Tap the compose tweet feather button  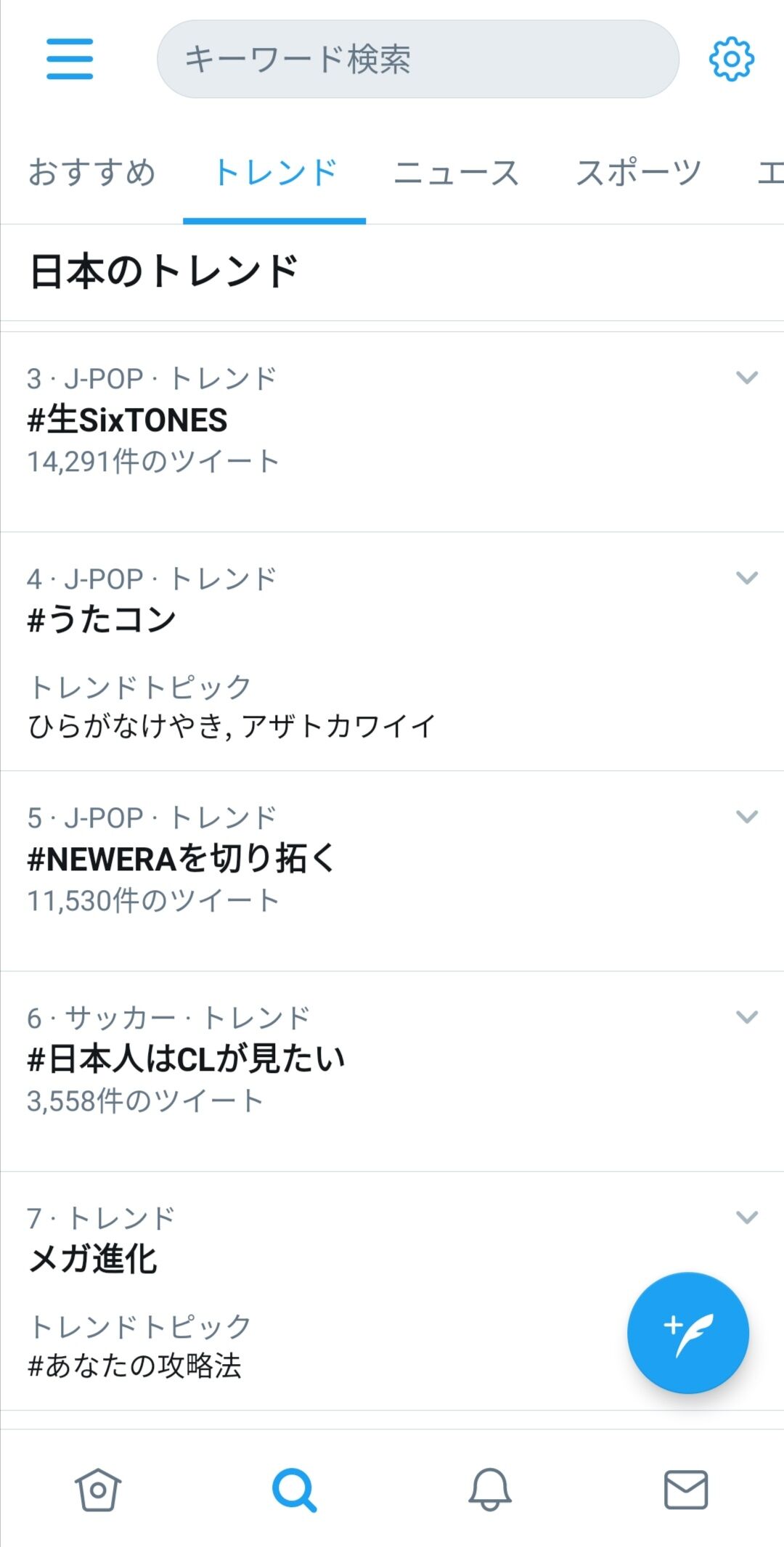(687, 1333)
